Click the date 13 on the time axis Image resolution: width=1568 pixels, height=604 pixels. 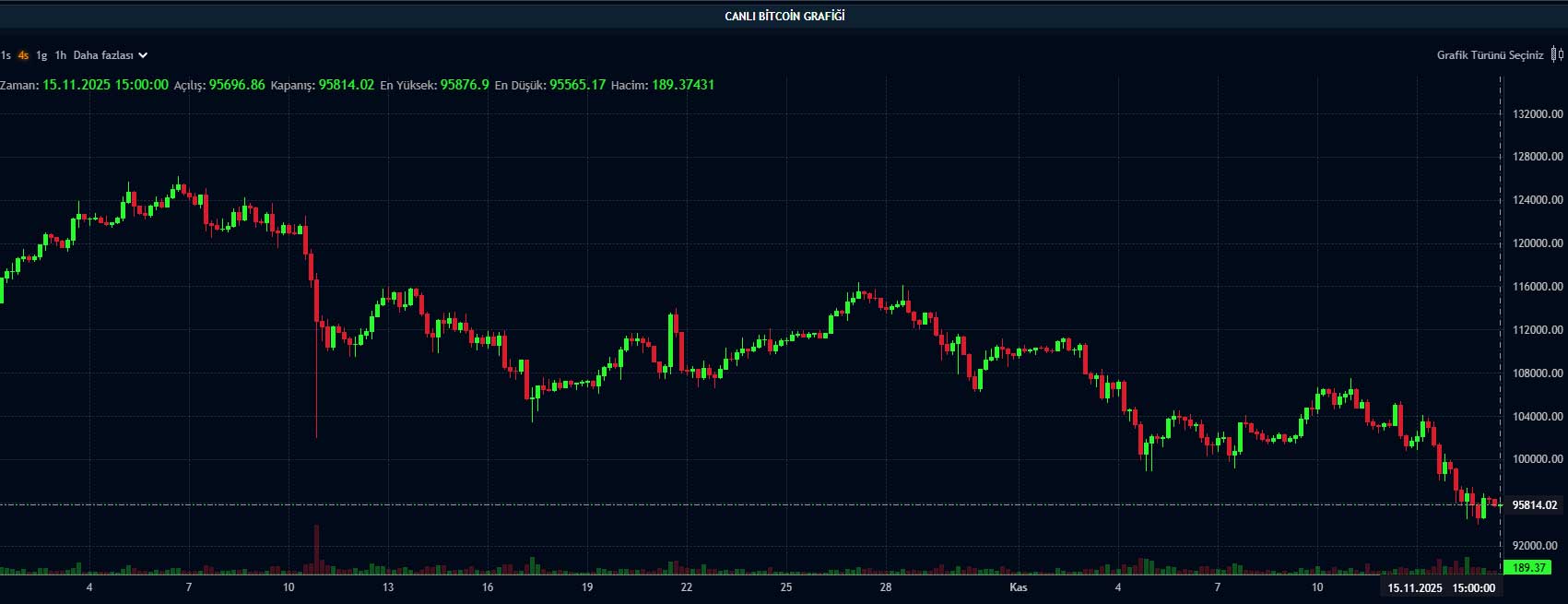click(x=388, y=587)
